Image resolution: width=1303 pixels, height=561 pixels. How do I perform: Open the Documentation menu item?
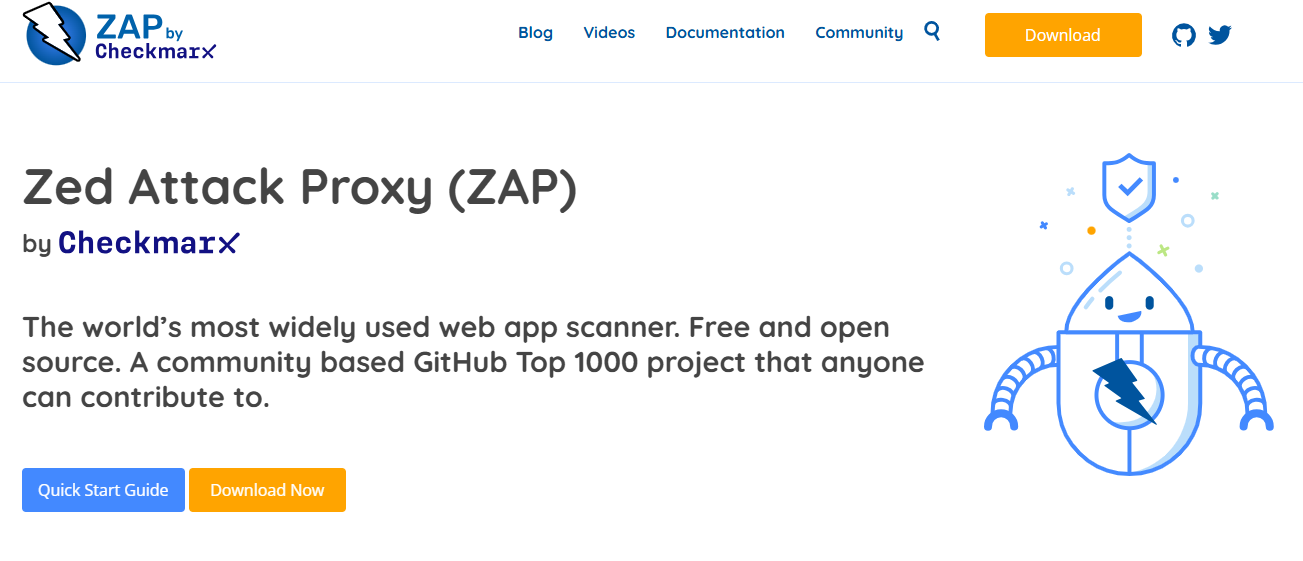point(725,33)
